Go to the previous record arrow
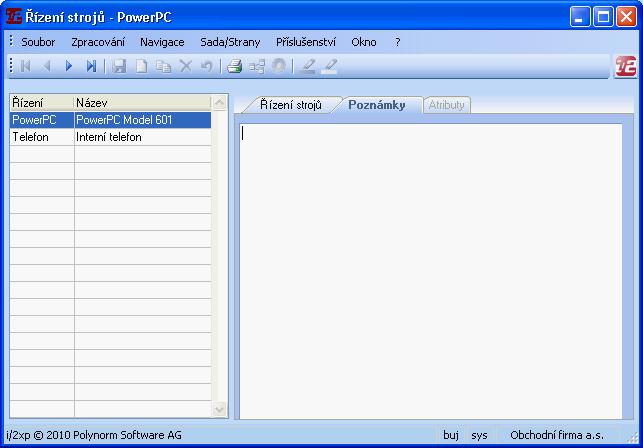 tap(47, 66)
